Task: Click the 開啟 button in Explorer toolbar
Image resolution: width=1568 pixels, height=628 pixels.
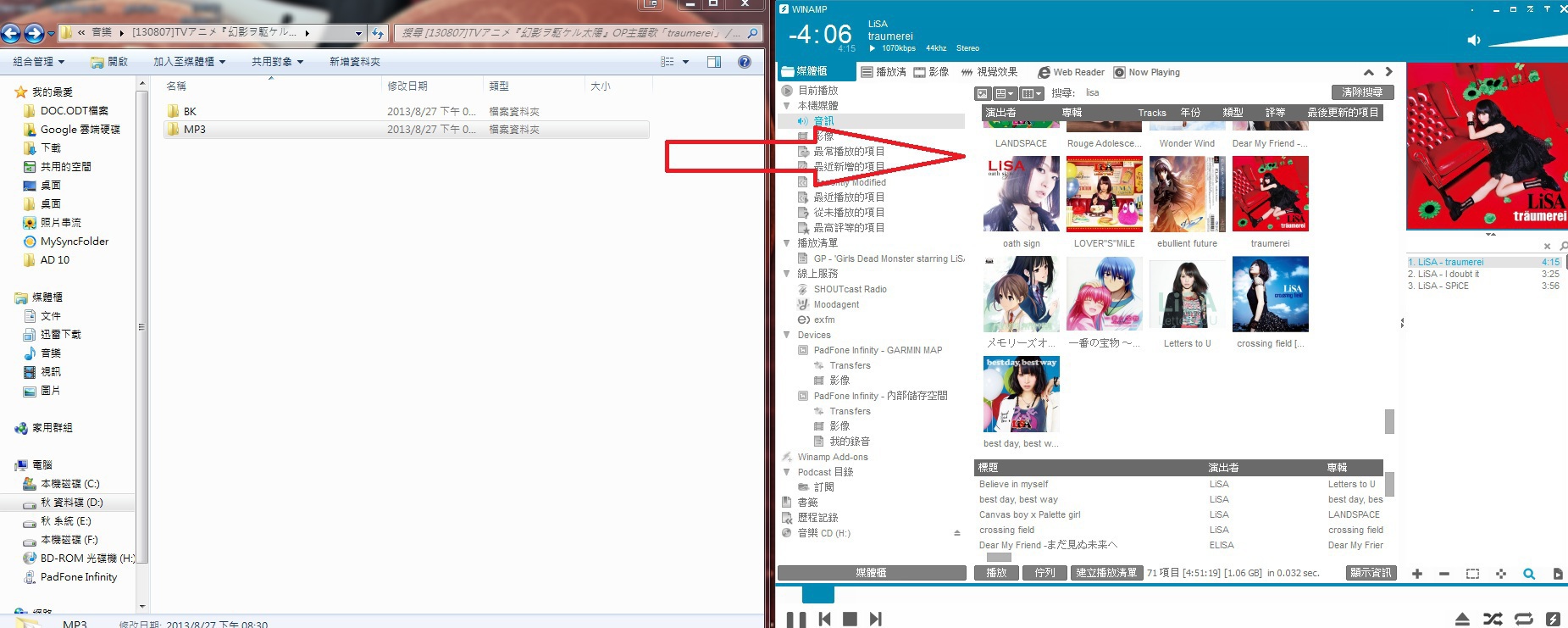Action: pos(109,61)
